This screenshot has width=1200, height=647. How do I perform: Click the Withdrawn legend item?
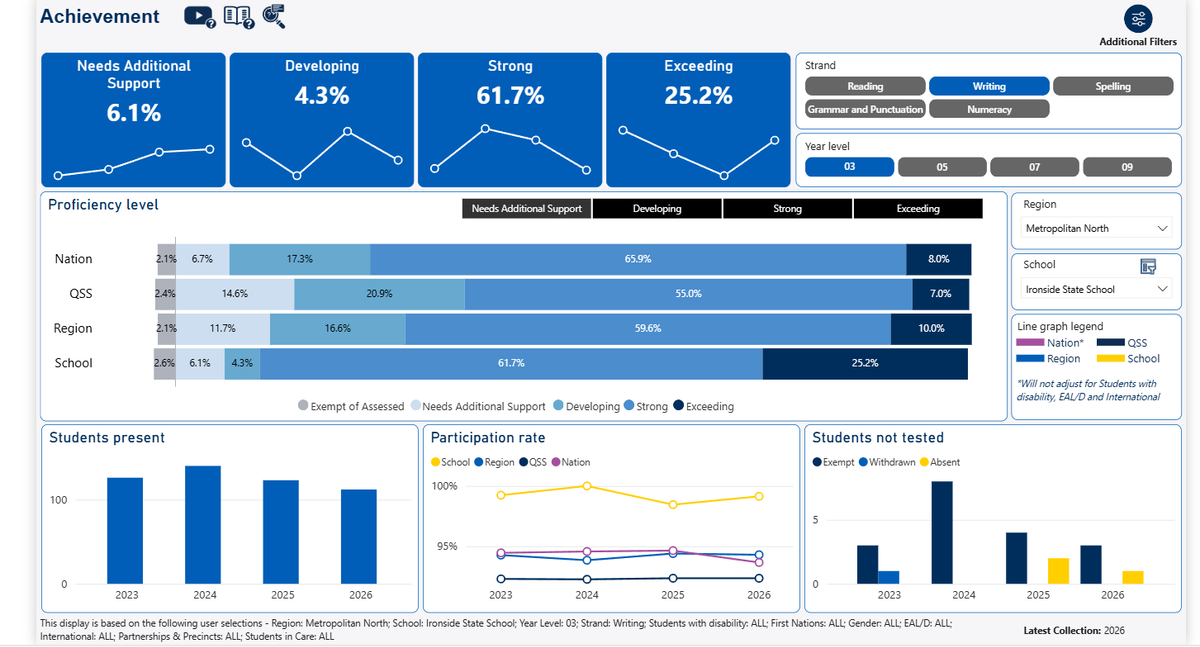(887, 462)
